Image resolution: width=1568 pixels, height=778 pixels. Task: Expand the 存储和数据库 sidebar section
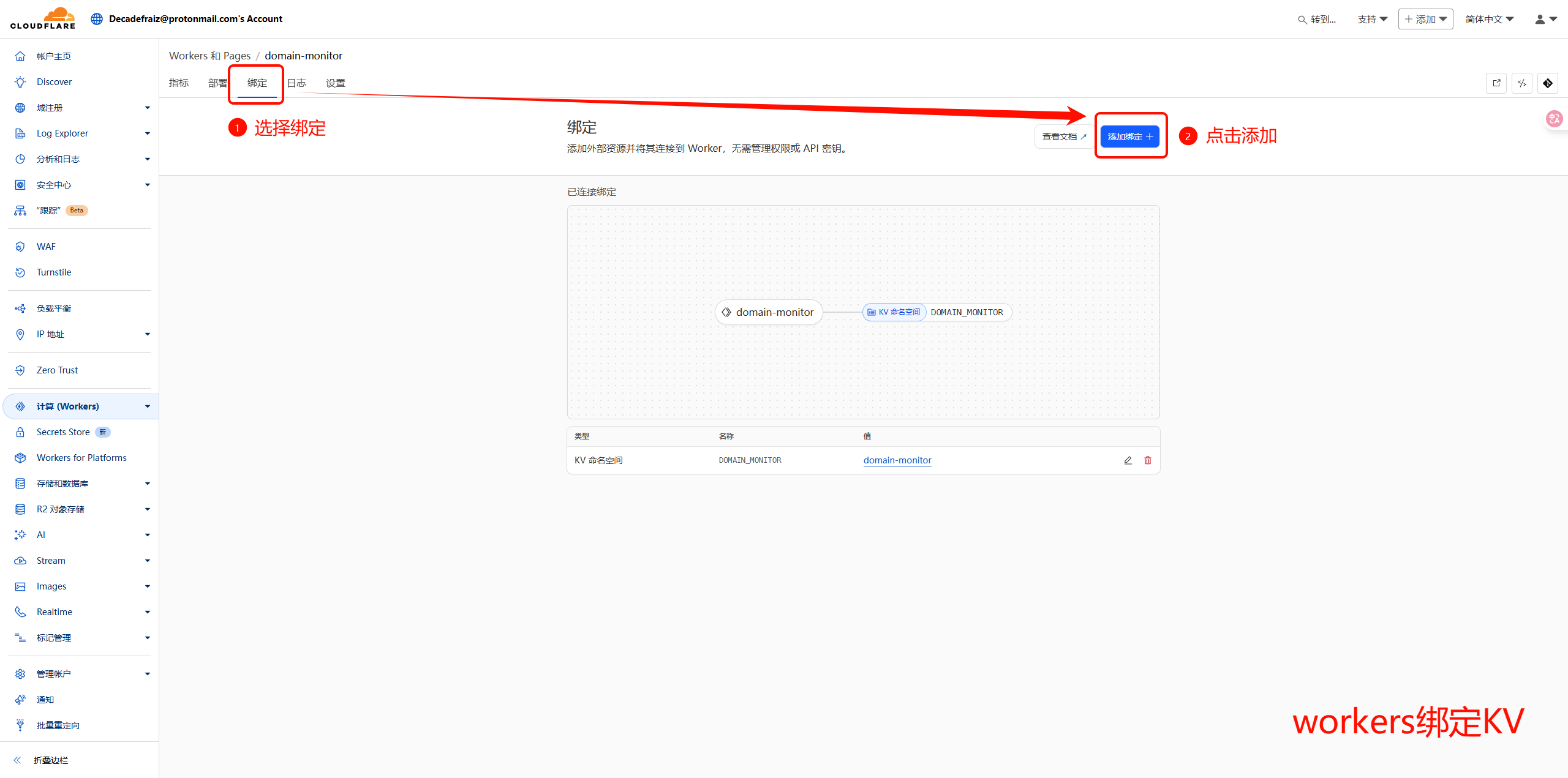point(148,484)
